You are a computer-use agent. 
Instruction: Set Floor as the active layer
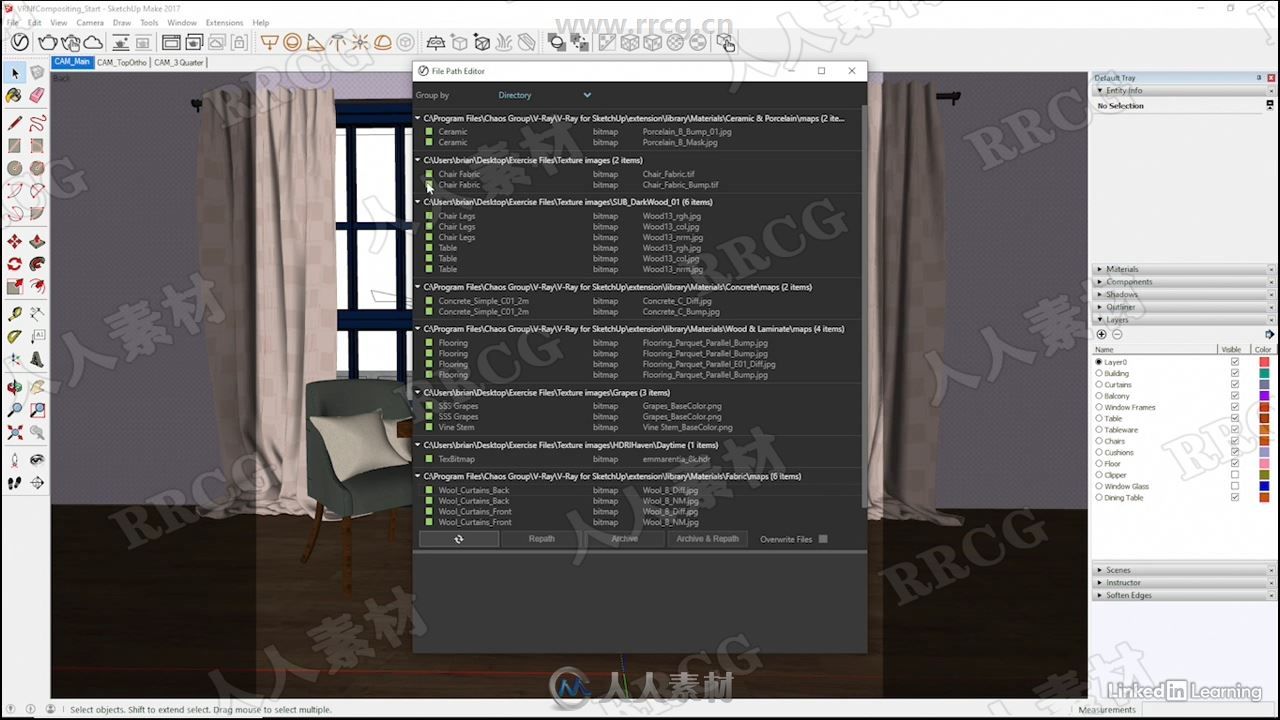(1099, 464)
